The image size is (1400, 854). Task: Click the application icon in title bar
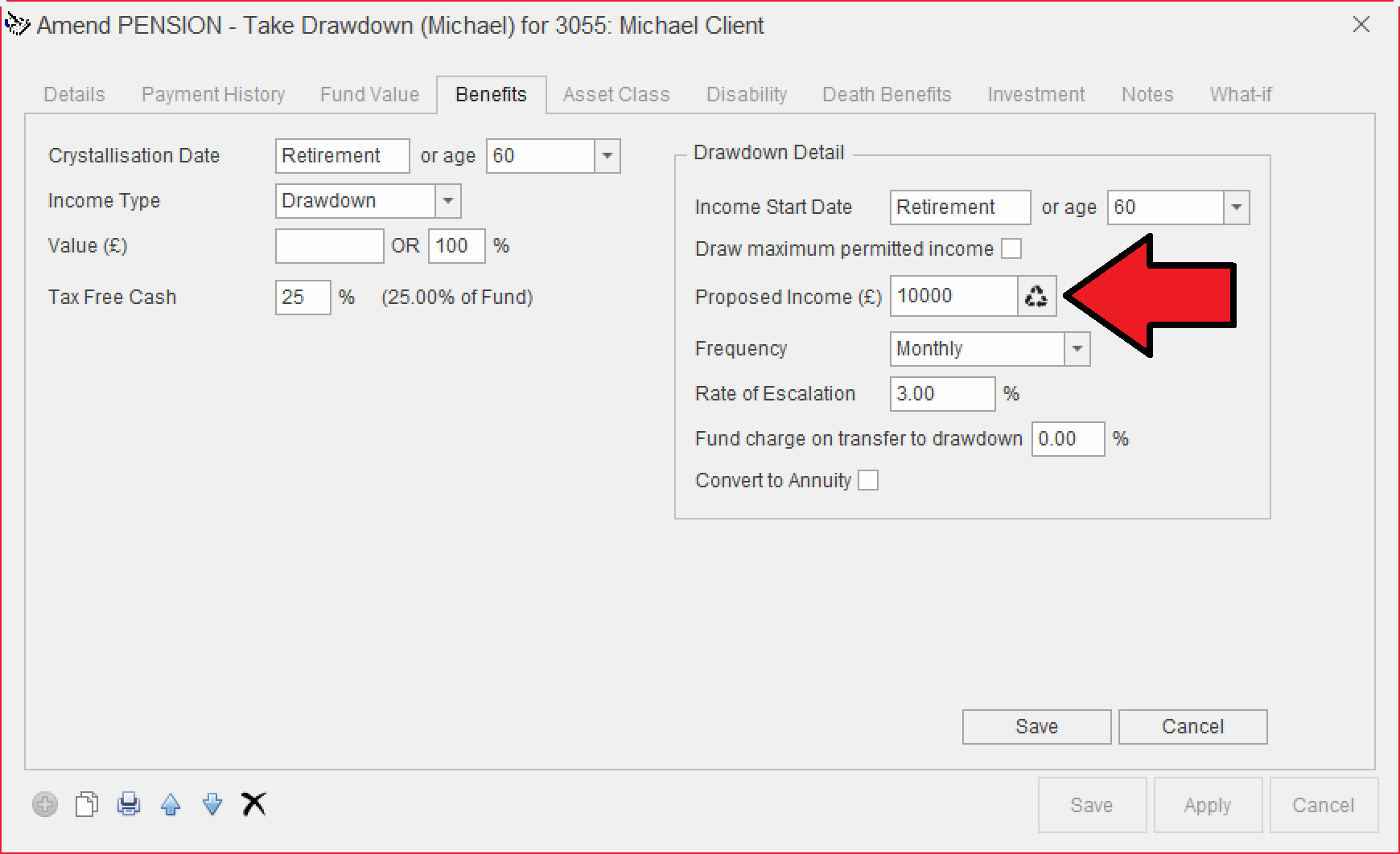pyautogui.click(x=17, y=26)
